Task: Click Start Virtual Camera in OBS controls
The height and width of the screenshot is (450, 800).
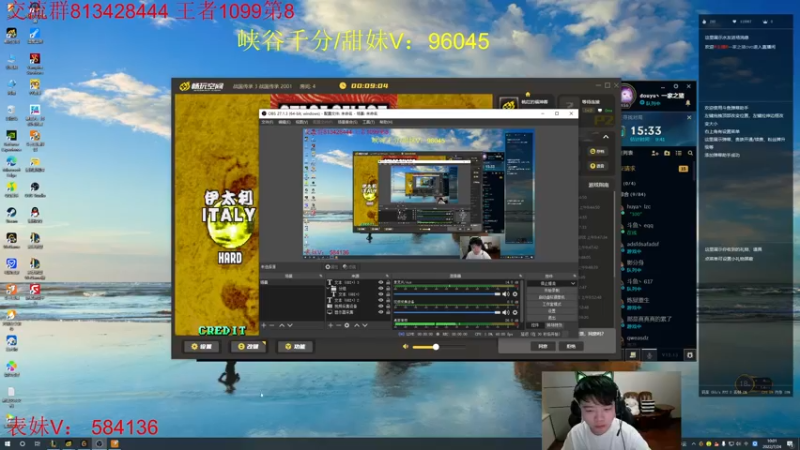Action: click(x=552, y=297)
